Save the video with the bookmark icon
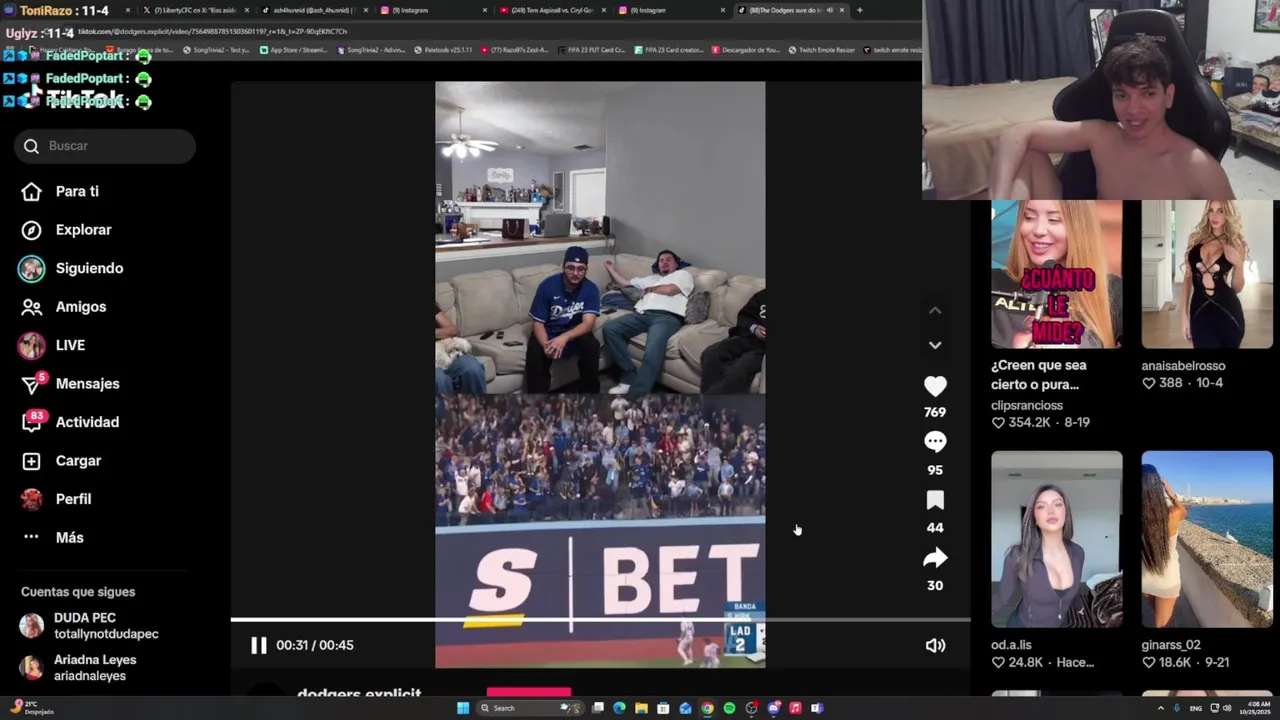The width and height of the screenshot is (1280, 720). pos(935,500)
